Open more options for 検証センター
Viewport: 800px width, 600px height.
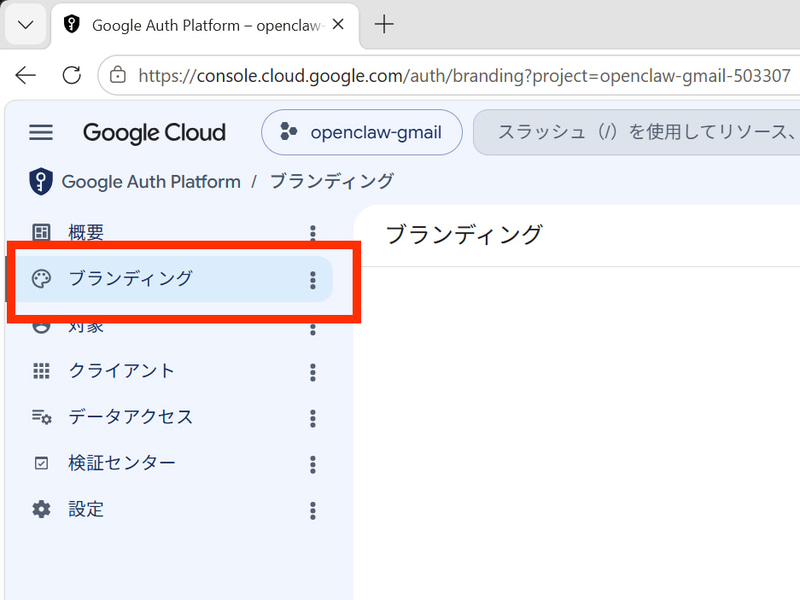click(x=313, y=464)
